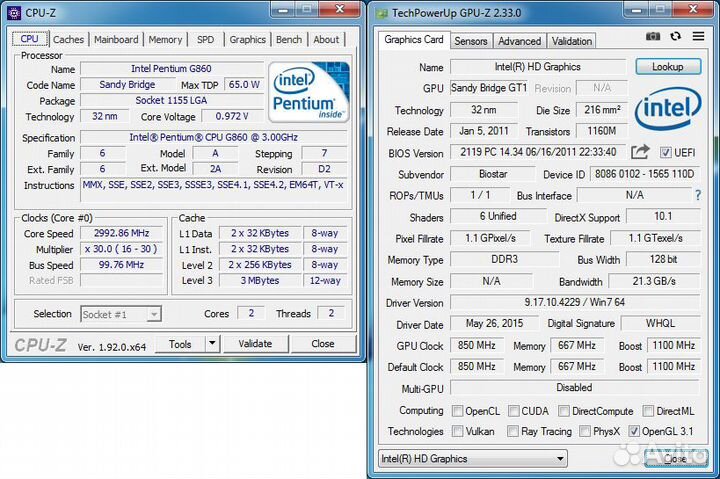Click the Digital Signature WHQL value
The image size is (720, 479).
(661, 323)
